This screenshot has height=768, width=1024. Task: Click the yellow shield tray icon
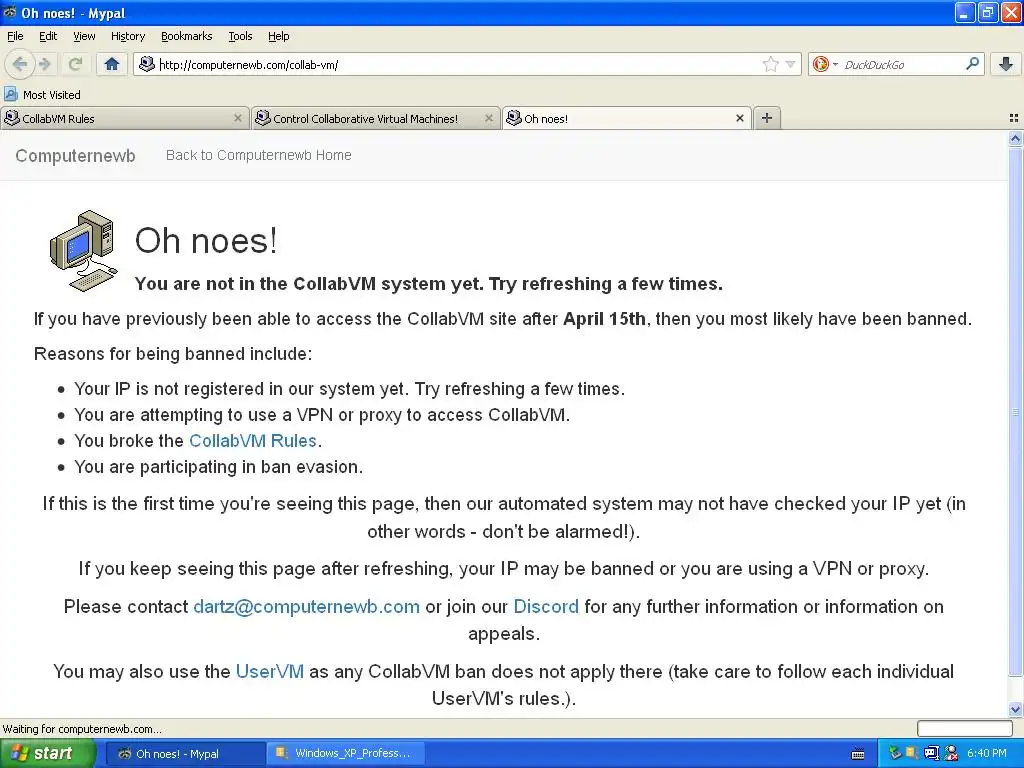[x=912, y=754]
